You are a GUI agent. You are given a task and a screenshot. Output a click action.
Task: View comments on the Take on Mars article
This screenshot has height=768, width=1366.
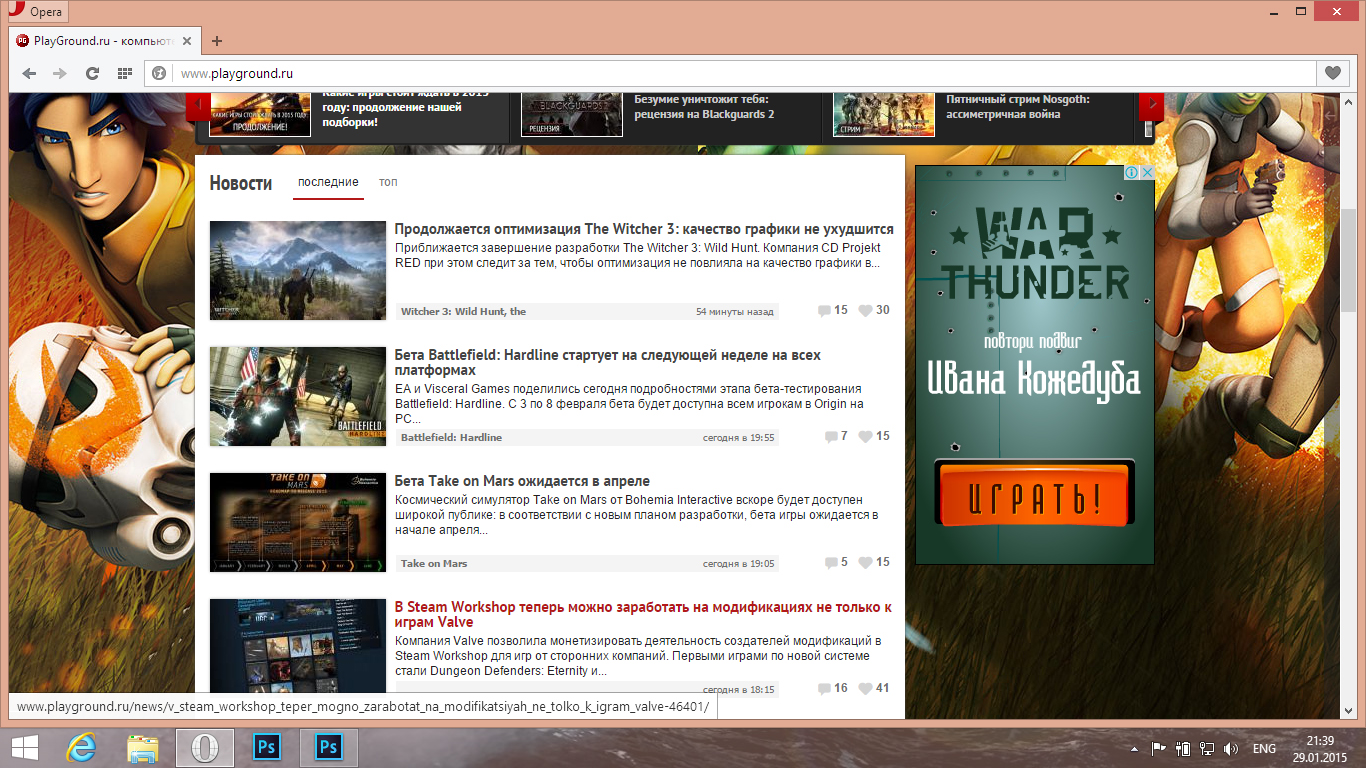tap(836, 562)
